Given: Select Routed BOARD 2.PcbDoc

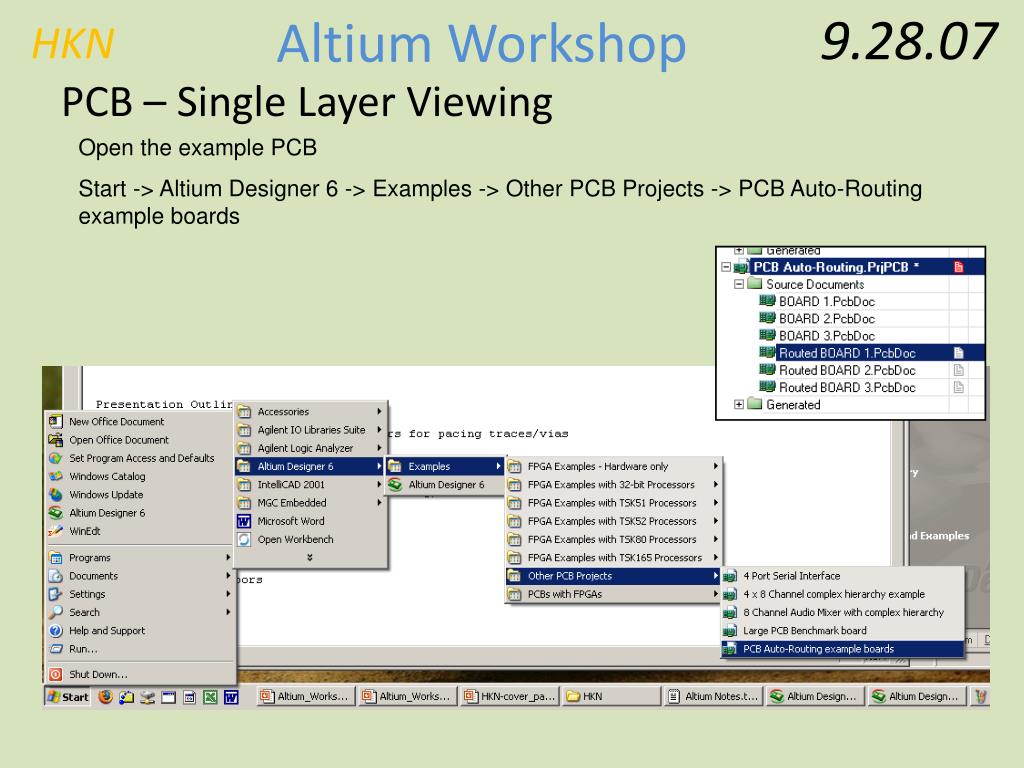Looking at the screenshot, I should coord(847,370).
